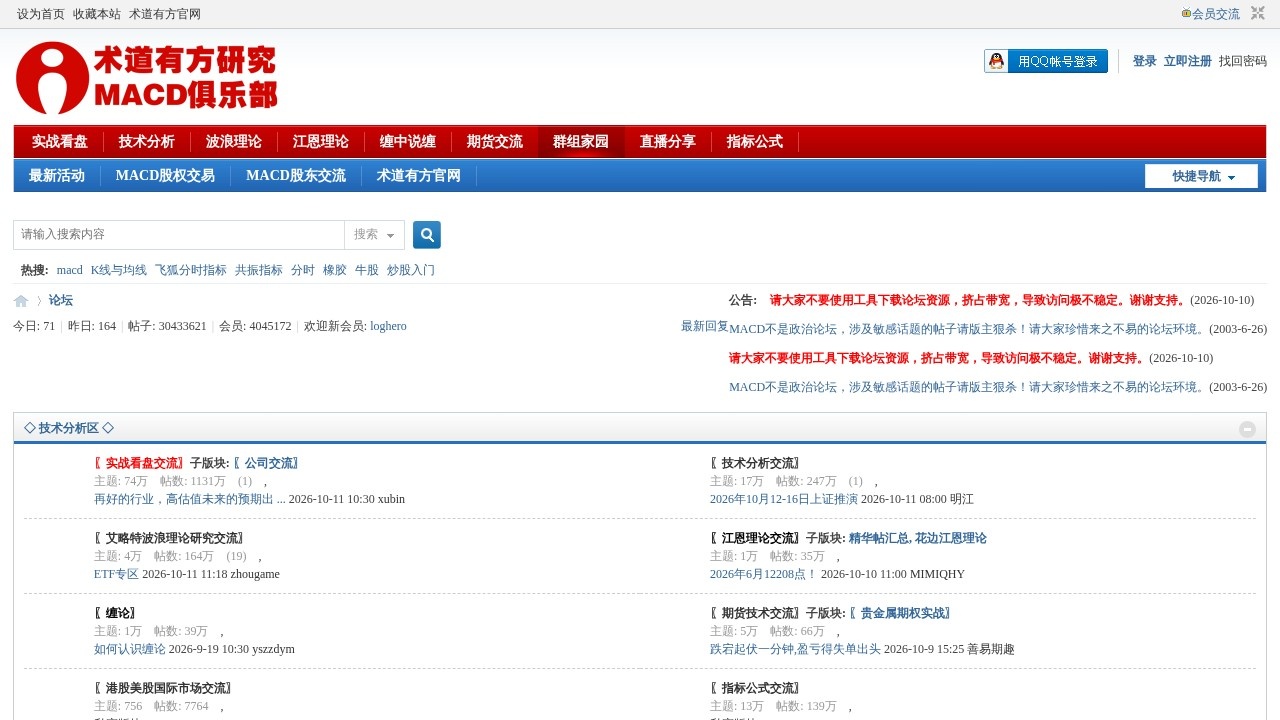Open the 贵金属期权实战 sub-forum
Image resolution: width=1280 pixels, height=720 pixels.
pyautogui.click(x=905, y=613)
